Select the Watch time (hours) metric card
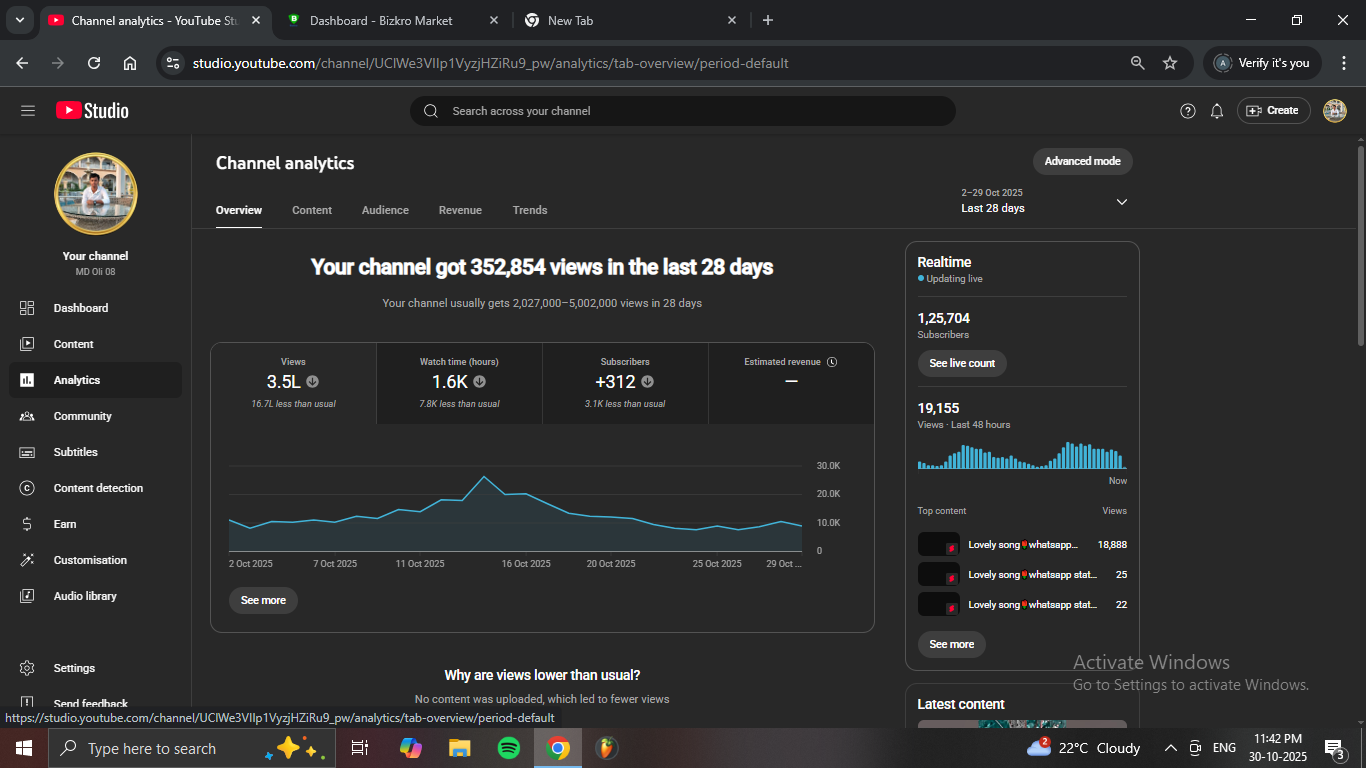The height and width of the screenshot is (768, 1366). point(459,384)
